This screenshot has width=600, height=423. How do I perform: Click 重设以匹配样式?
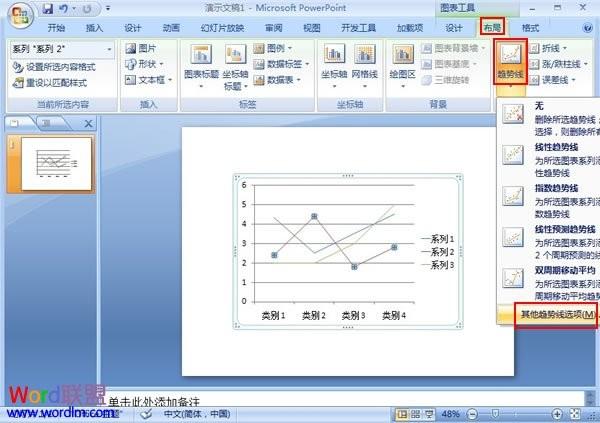pos(50,83)
